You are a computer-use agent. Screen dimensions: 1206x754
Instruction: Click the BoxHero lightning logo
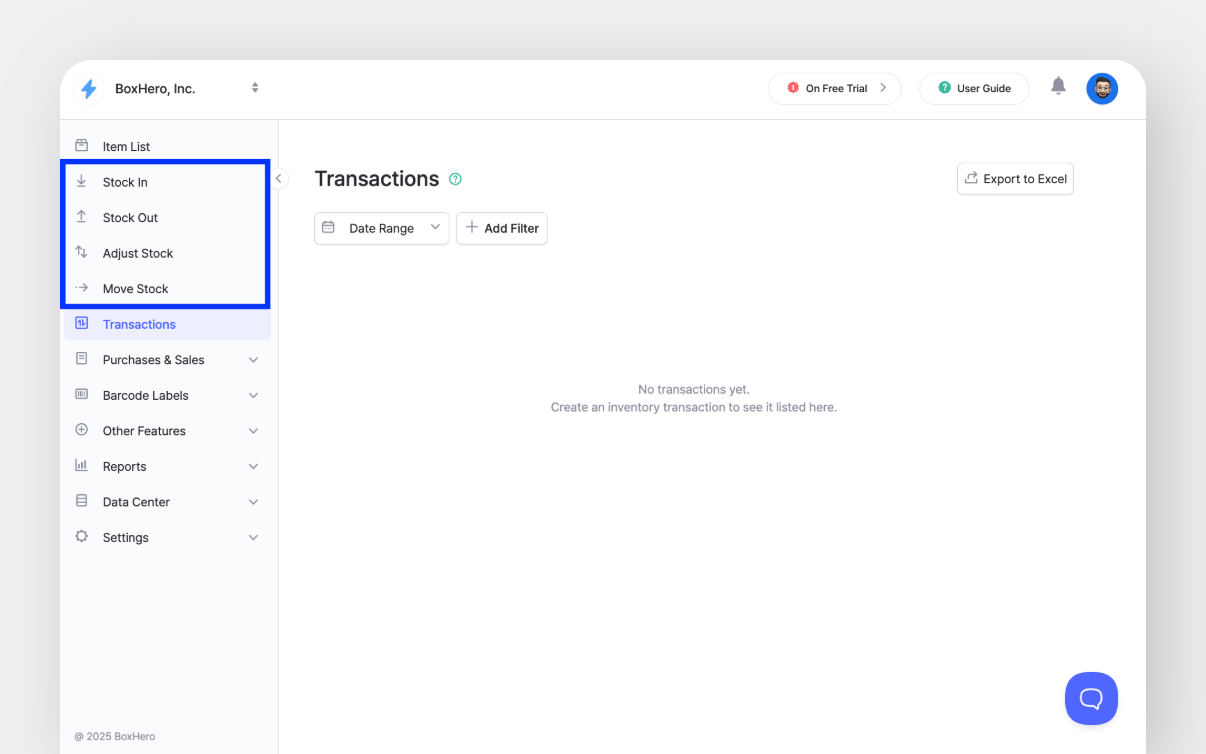89,89
